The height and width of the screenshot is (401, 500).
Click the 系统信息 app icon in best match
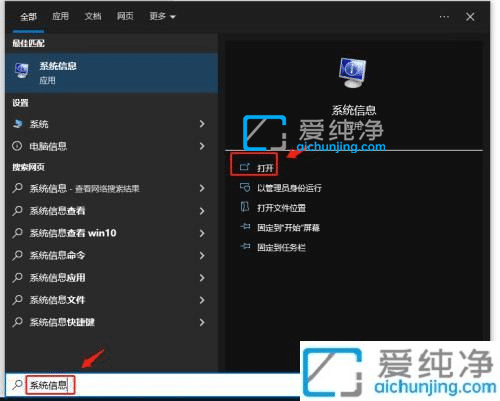[x=22, y=71]
